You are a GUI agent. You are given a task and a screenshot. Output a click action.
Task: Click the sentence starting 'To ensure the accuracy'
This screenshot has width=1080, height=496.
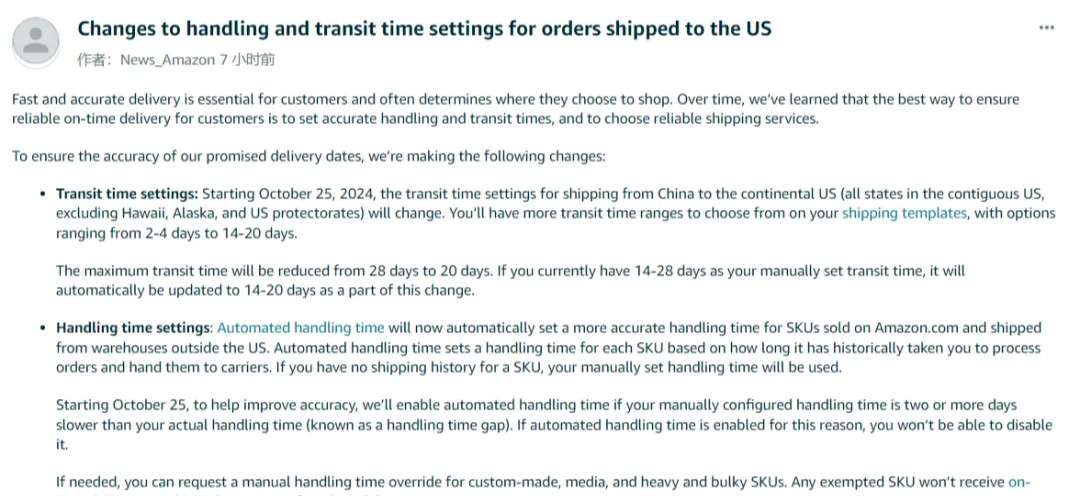tap(309, 156)
